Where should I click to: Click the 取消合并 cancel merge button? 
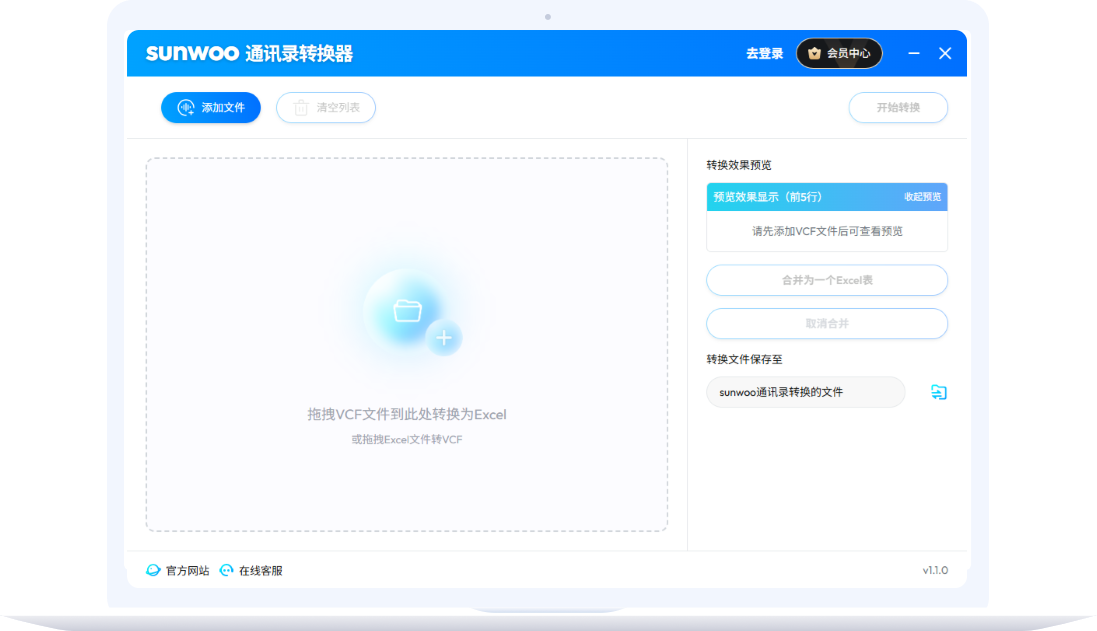pyautogui.click(x=826, y=323)
